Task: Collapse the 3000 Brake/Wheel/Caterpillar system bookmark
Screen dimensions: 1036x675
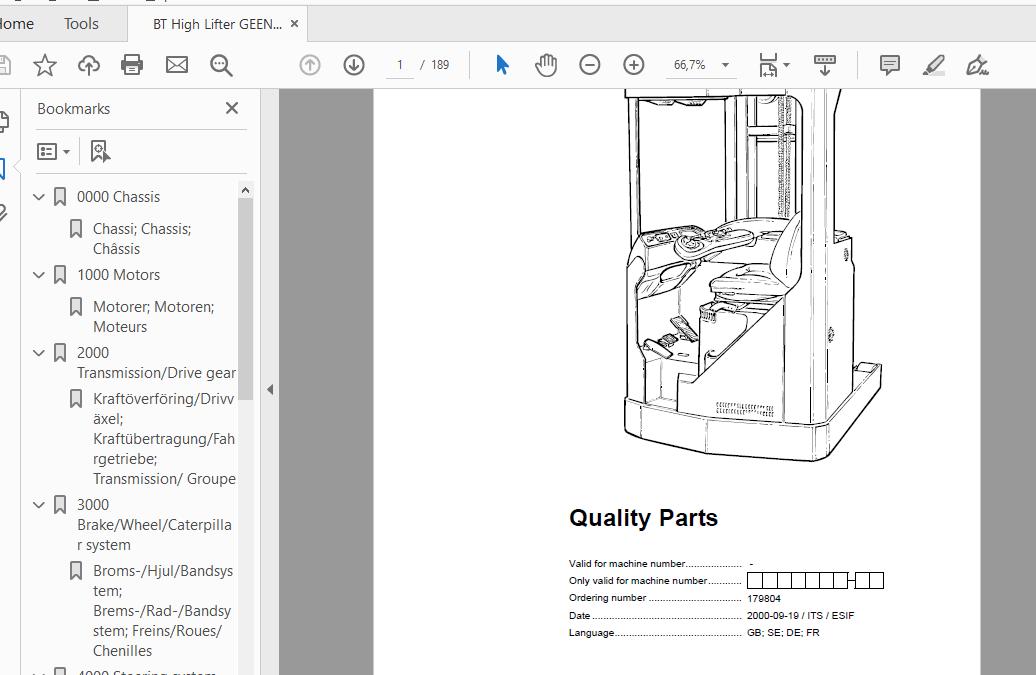Action: [x=39, y=505]
